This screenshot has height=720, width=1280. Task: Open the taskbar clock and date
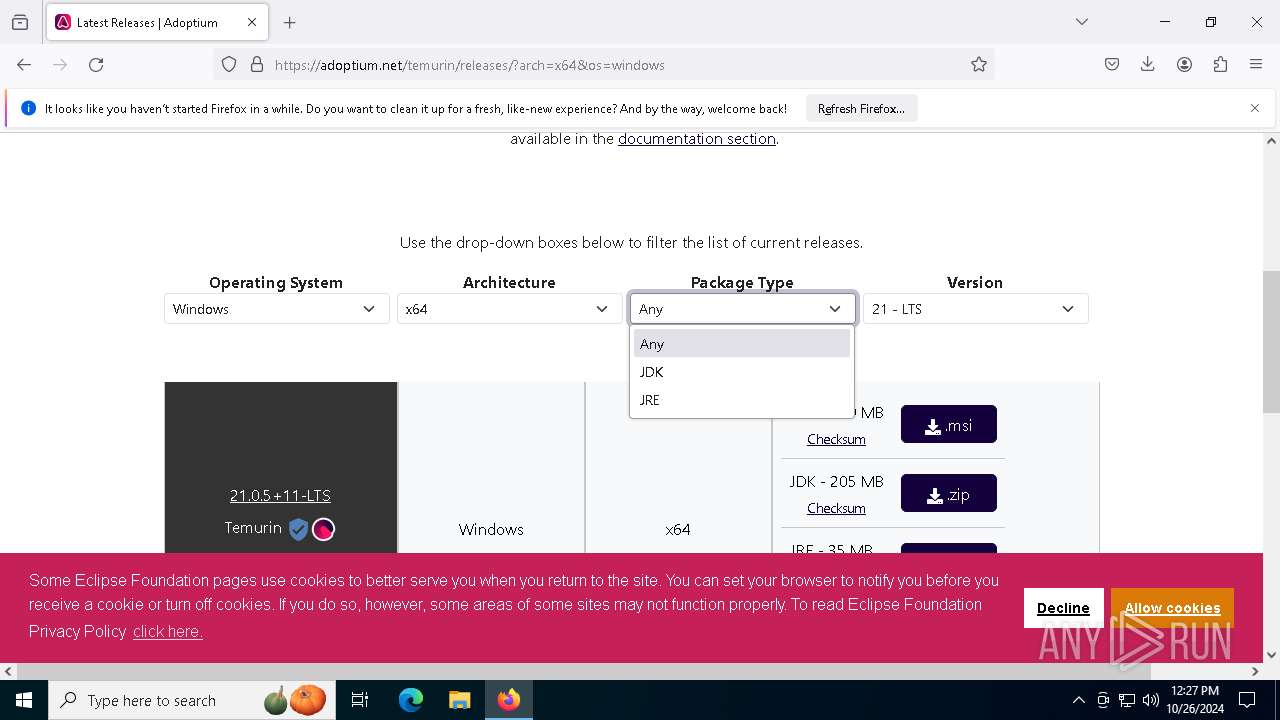click(x=1194, y=700)
